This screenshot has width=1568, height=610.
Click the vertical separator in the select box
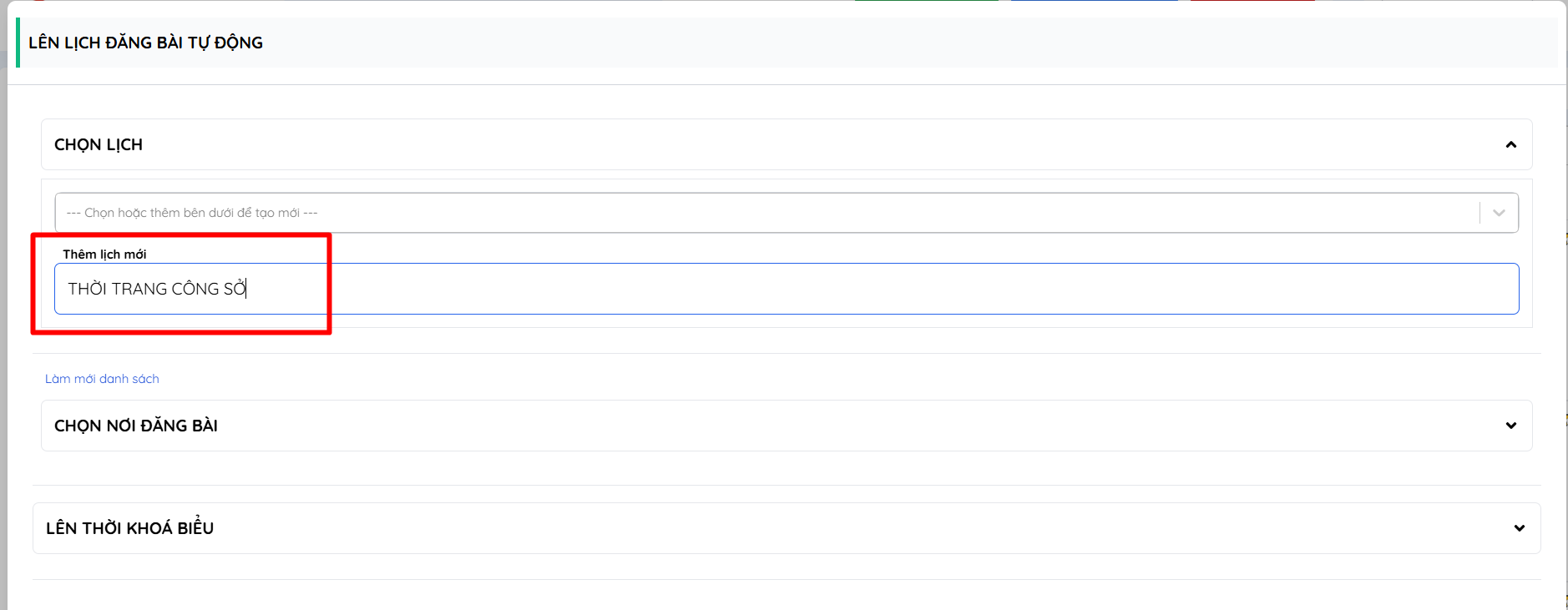click(x=1479, y=213)
